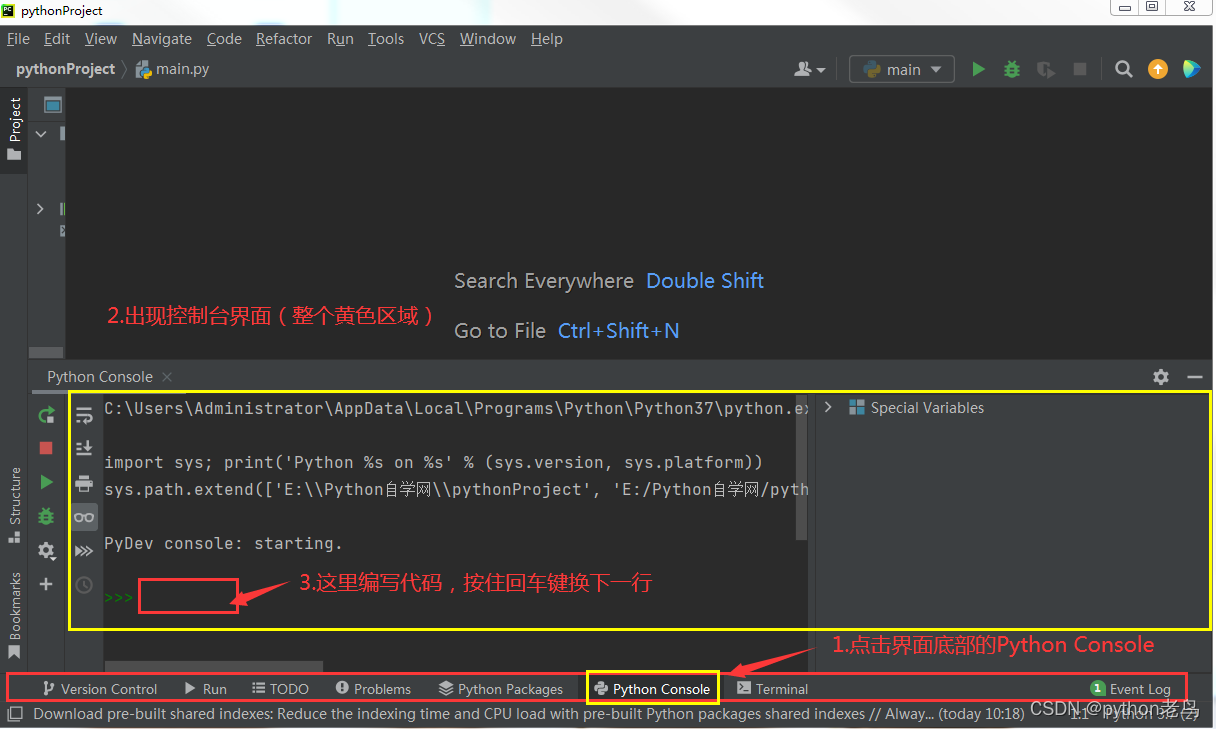This screenshot has width=1216, height=729.
Task: Click the pre-built shared indexes status message
Action: (529, 714)
